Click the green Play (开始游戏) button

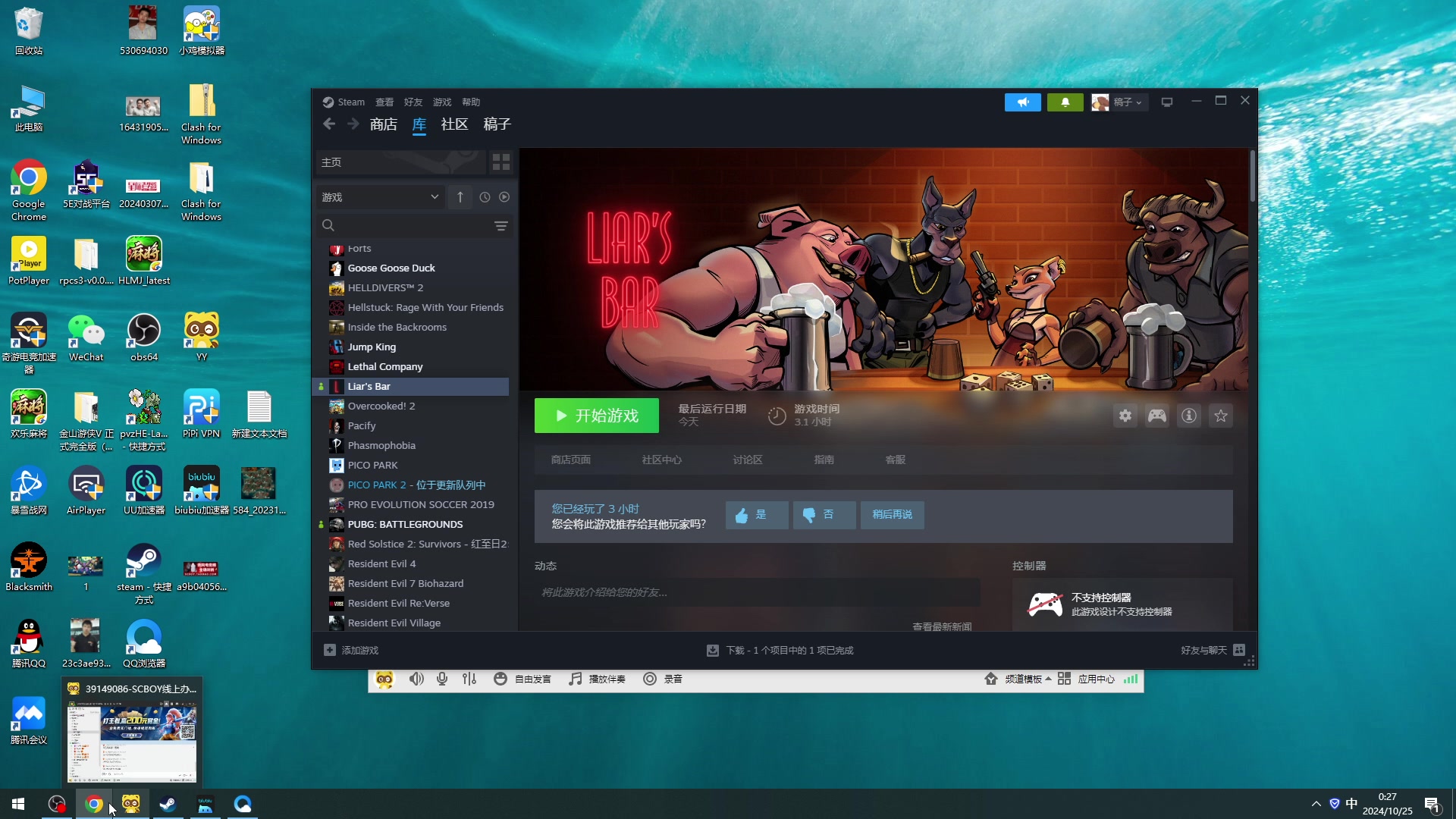pyautogui.click(x=597, y=416)
